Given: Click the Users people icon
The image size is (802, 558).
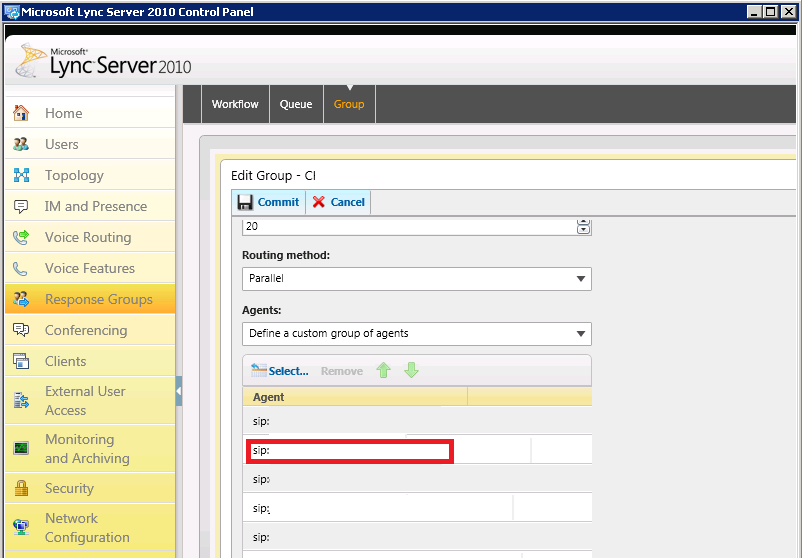Looking at the screenshot, I should [21, 144].
